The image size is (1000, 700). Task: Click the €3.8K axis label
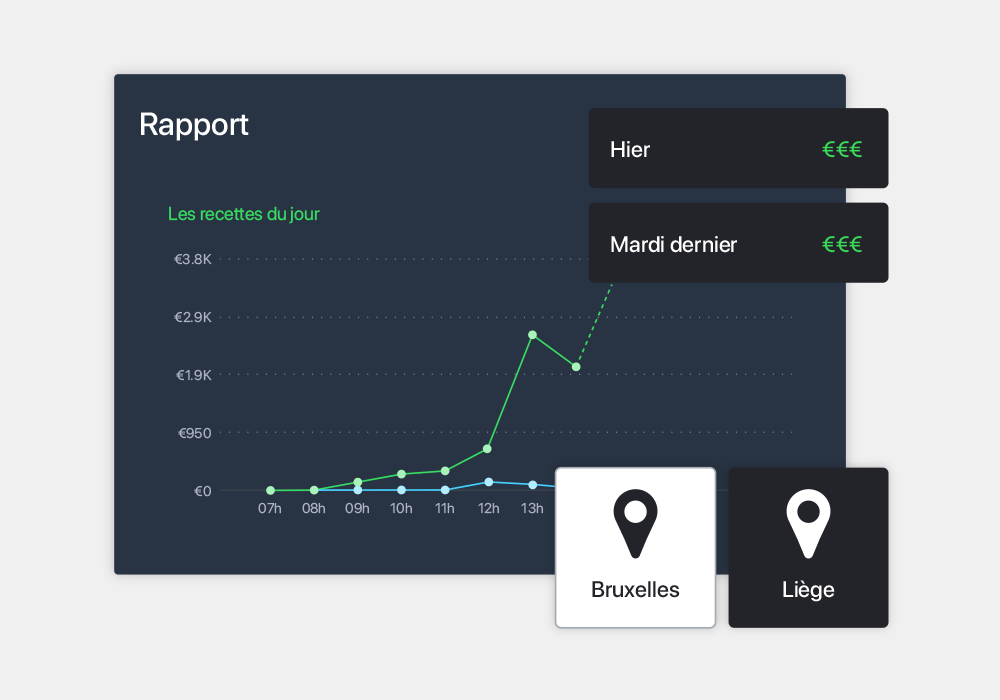[x=193, y=259]
